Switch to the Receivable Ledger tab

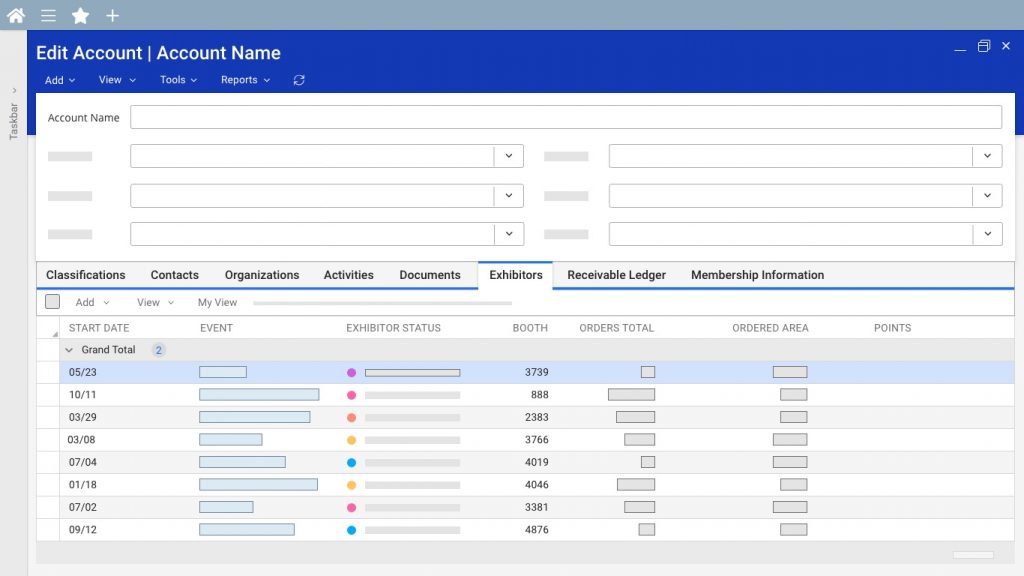pyautogui.click(x=616, y=275)
